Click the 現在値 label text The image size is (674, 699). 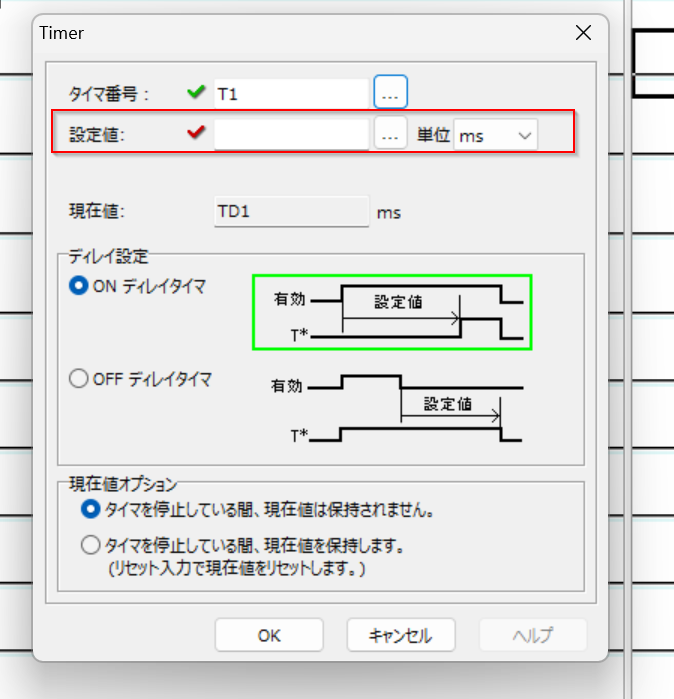point(97,211)
